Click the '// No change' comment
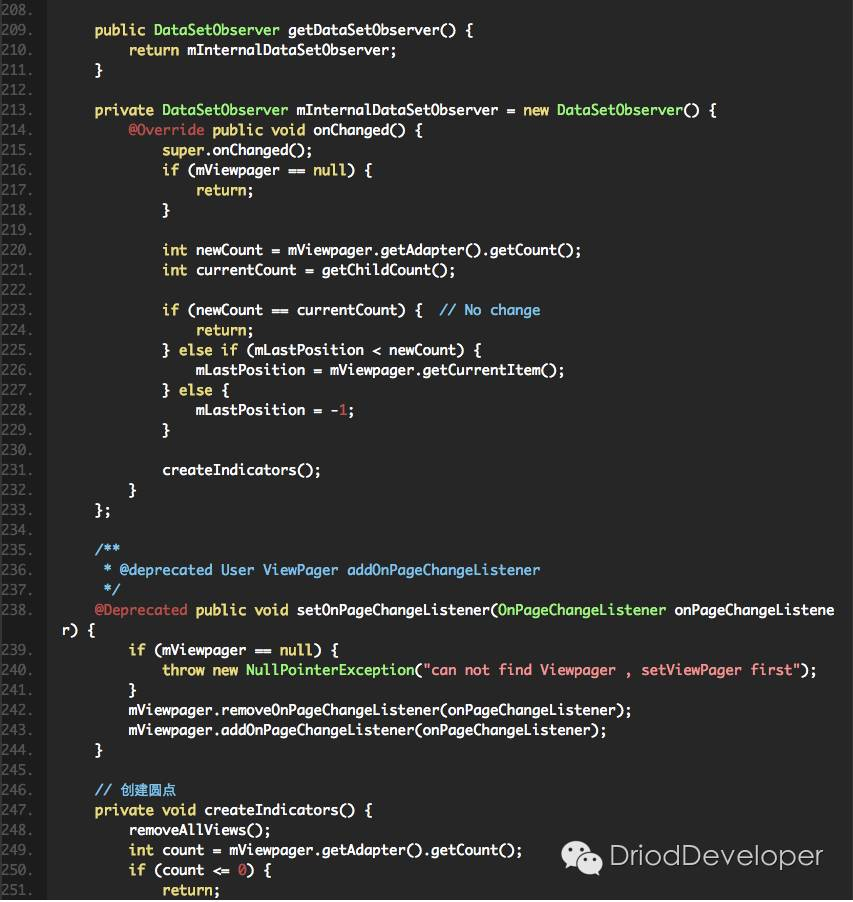Viewport: 853px width, 902px height. point(489,310)
